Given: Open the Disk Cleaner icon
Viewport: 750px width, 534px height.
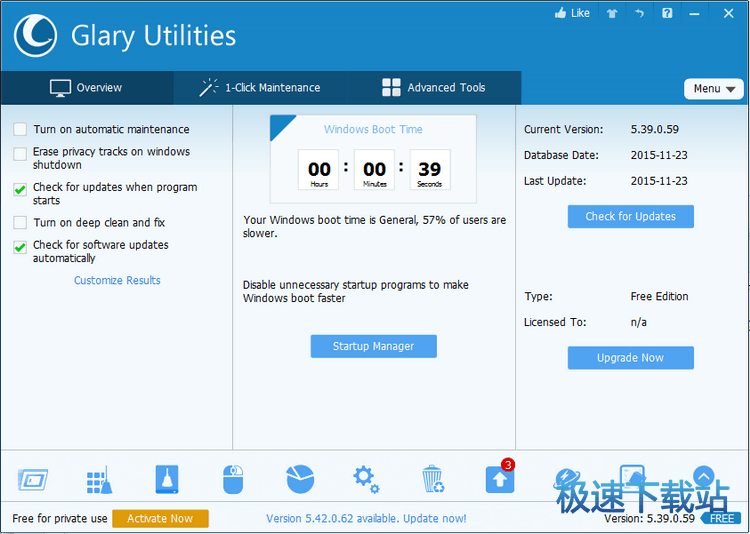Looking at the screenshot, I should tap(167, 479).
